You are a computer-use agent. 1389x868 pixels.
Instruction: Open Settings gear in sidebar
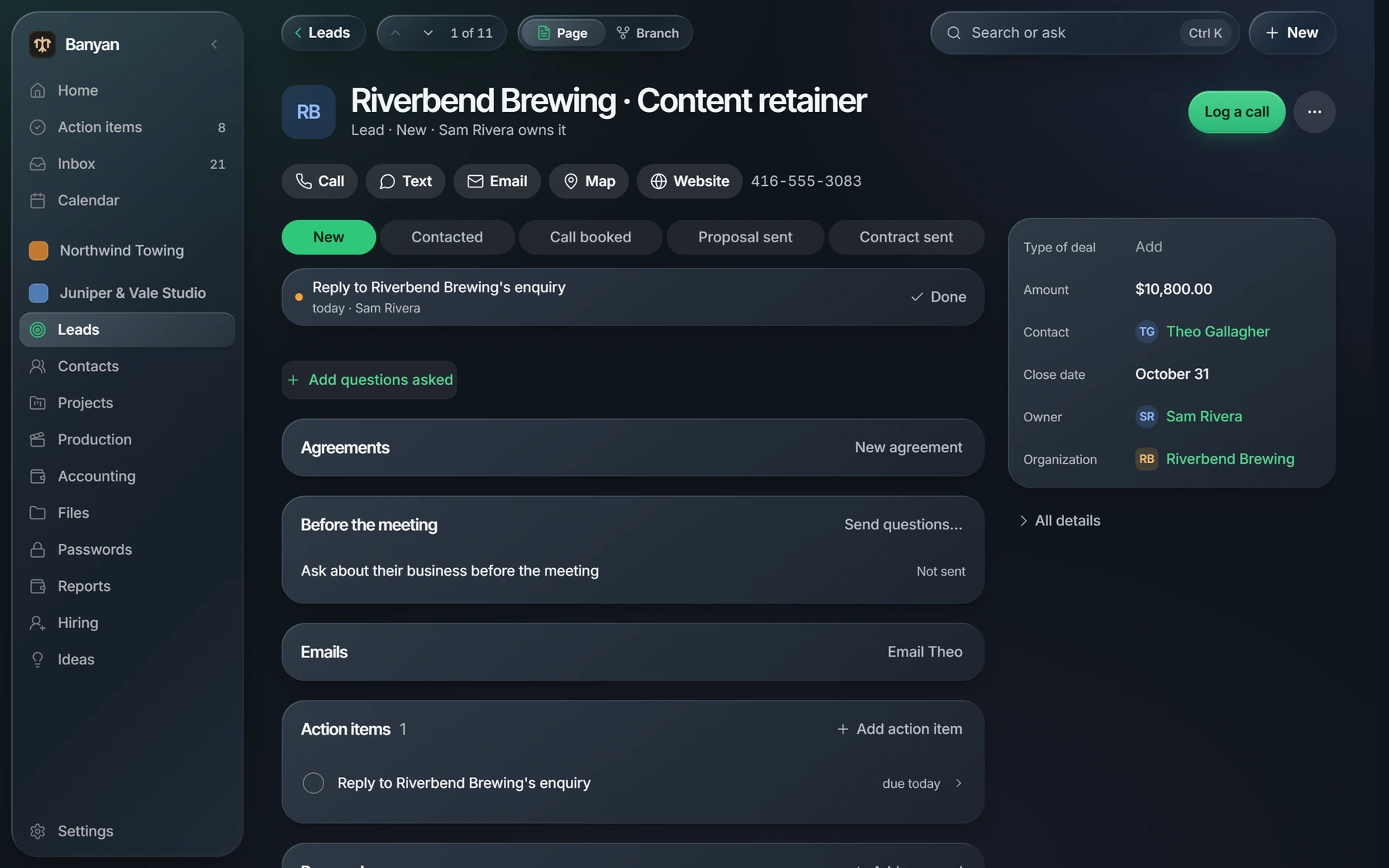(127, 831)
